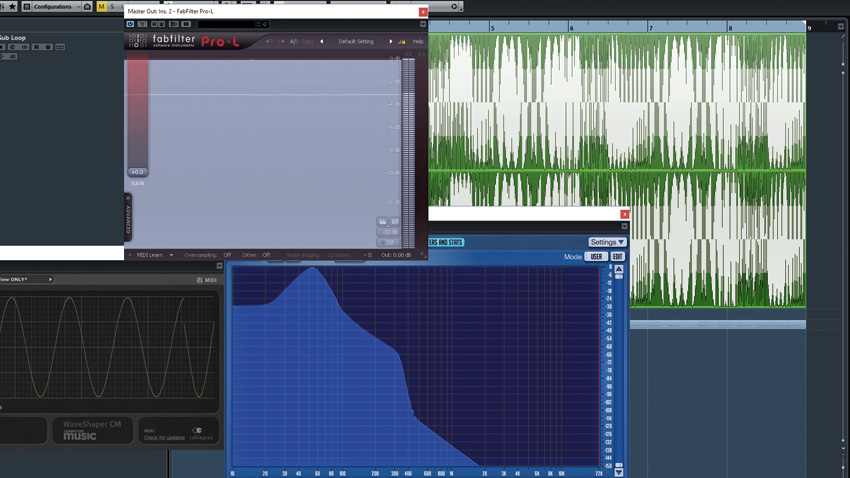Click the Pro-L gain slider +0.0 handle

coord(138,172)
